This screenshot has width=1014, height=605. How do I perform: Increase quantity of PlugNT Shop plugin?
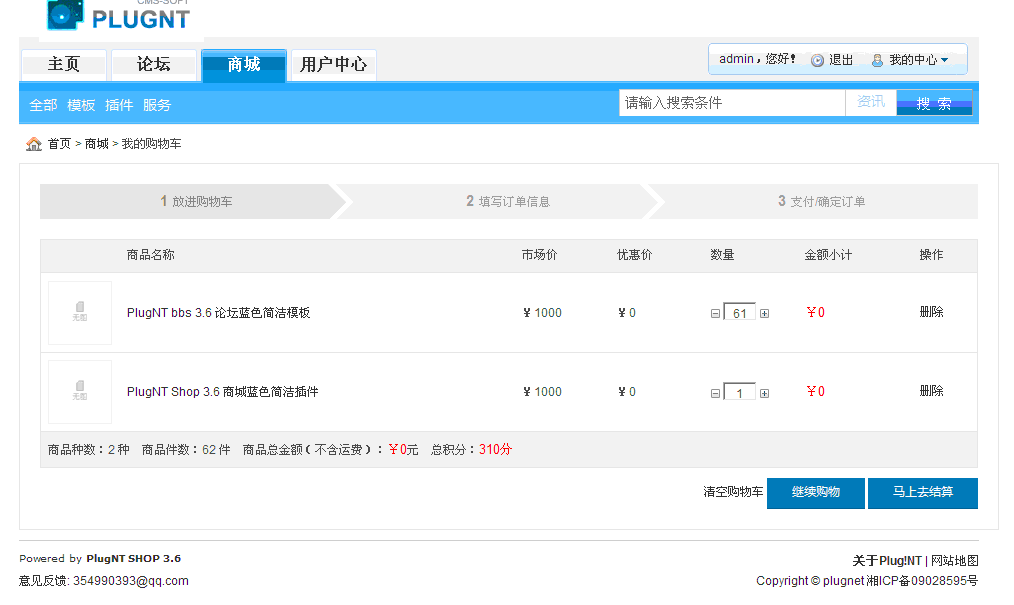[x=765, y=393]
